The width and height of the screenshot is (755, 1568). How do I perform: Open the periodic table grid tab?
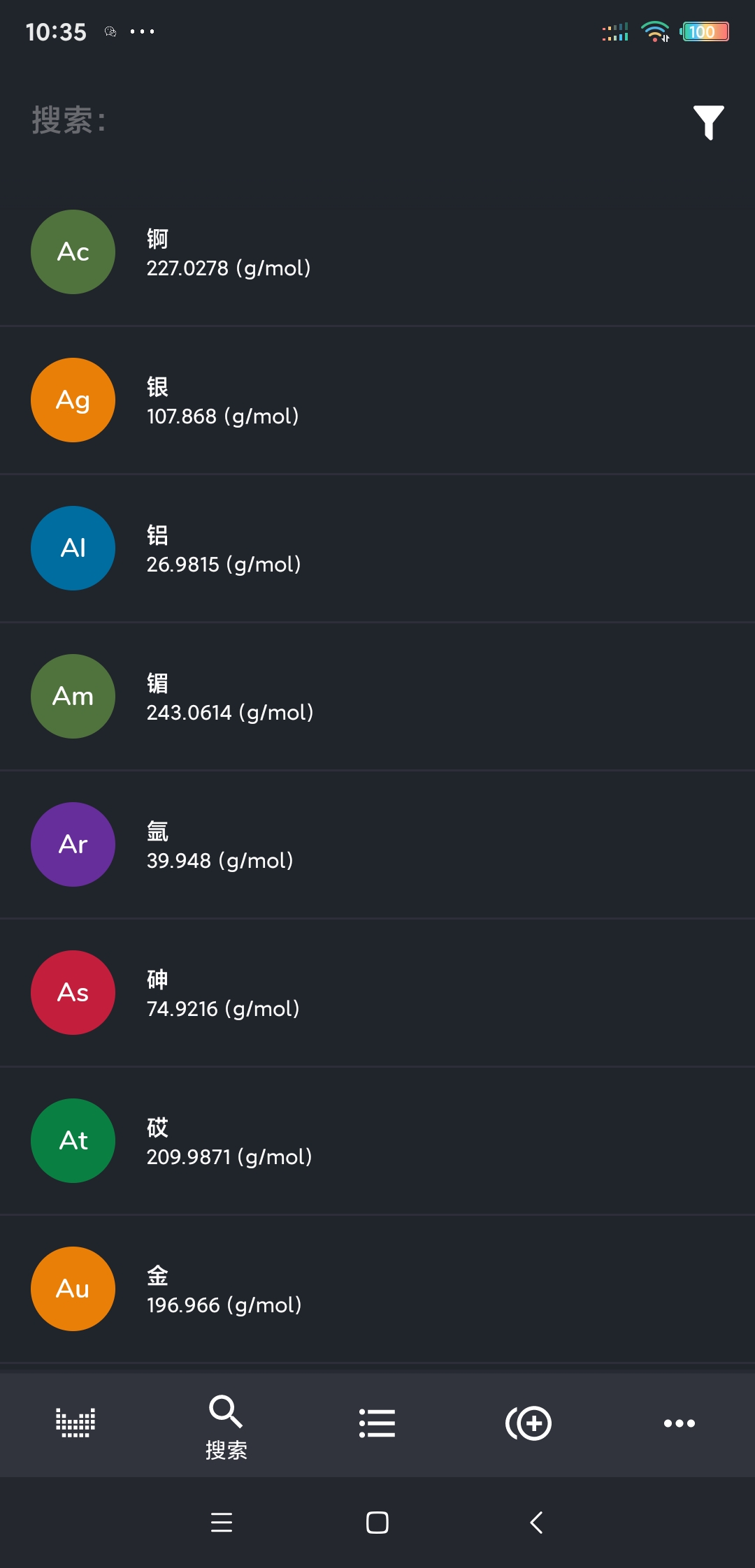pos(75,1423)
